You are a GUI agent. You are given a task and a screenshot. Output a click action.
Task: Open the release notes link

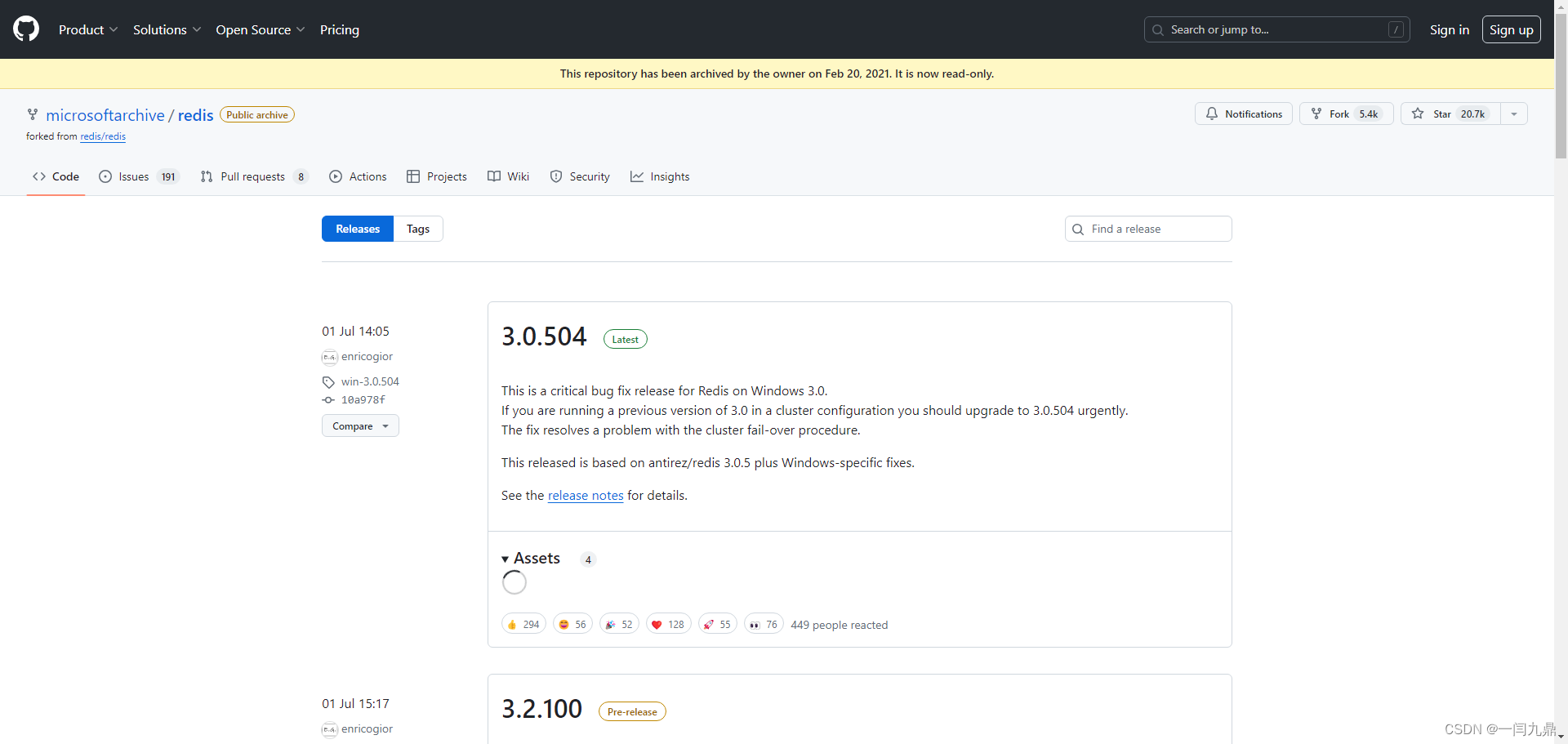[586, 496]
